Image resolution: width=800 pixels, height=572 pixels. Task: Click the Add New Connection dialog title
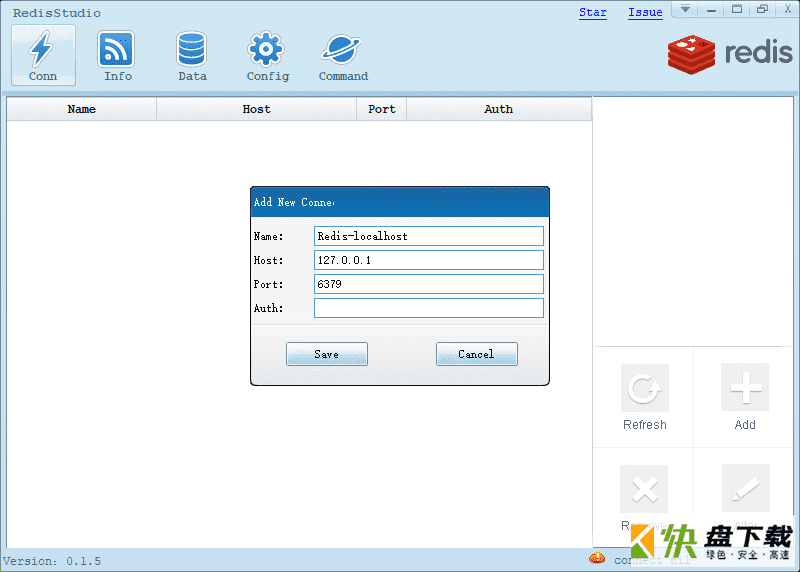click(294, 203)
